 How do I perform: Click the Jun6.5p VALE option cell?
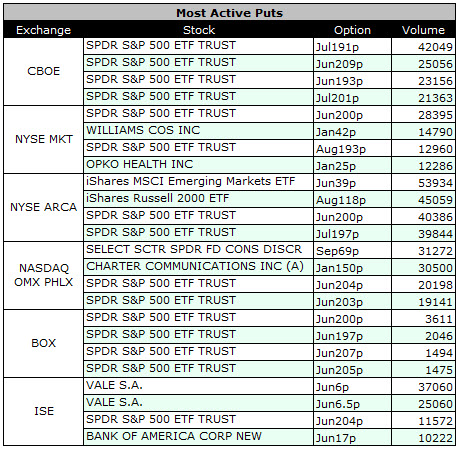pos(352,403)
